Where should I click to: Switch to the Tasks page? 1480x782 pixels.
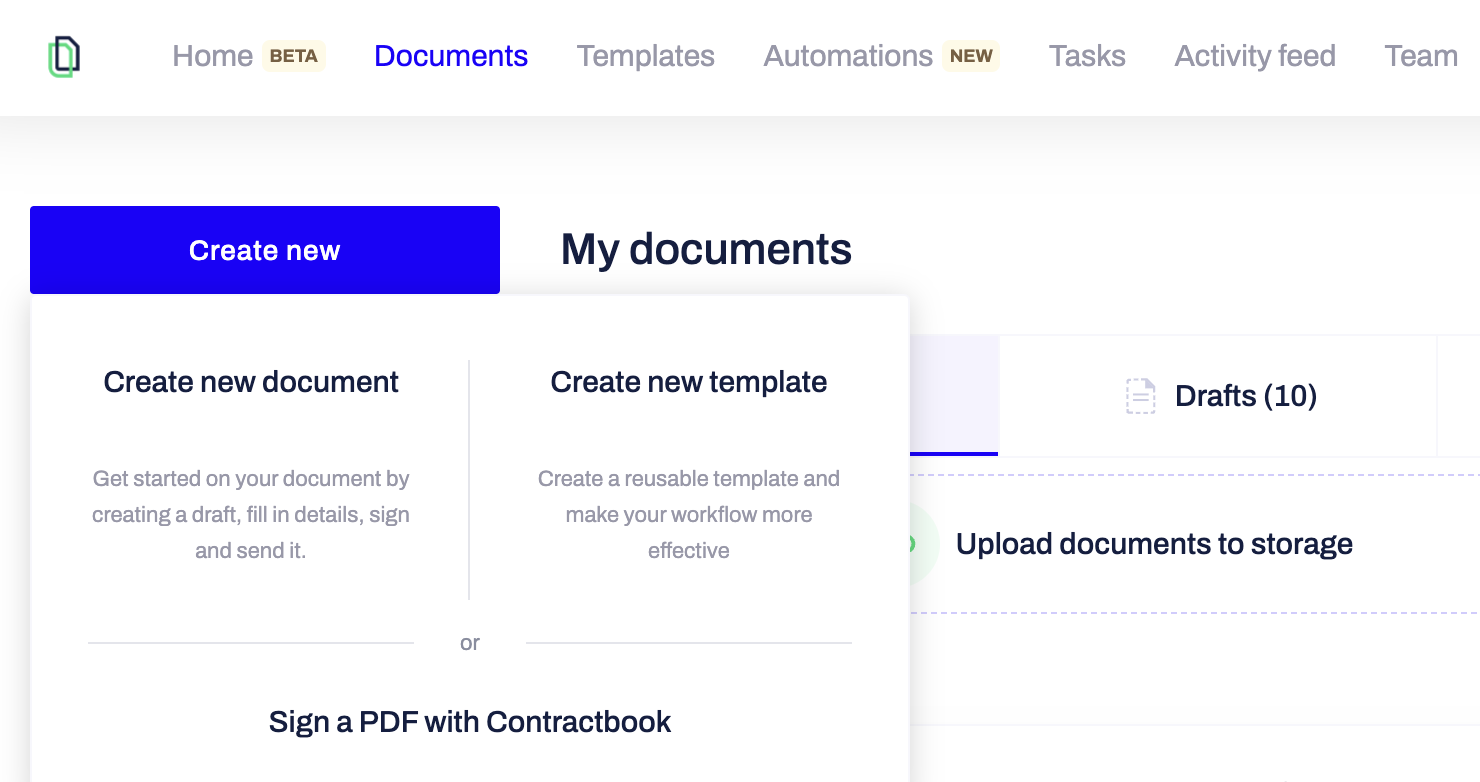pyautogui.click(x=1087, y=56)
